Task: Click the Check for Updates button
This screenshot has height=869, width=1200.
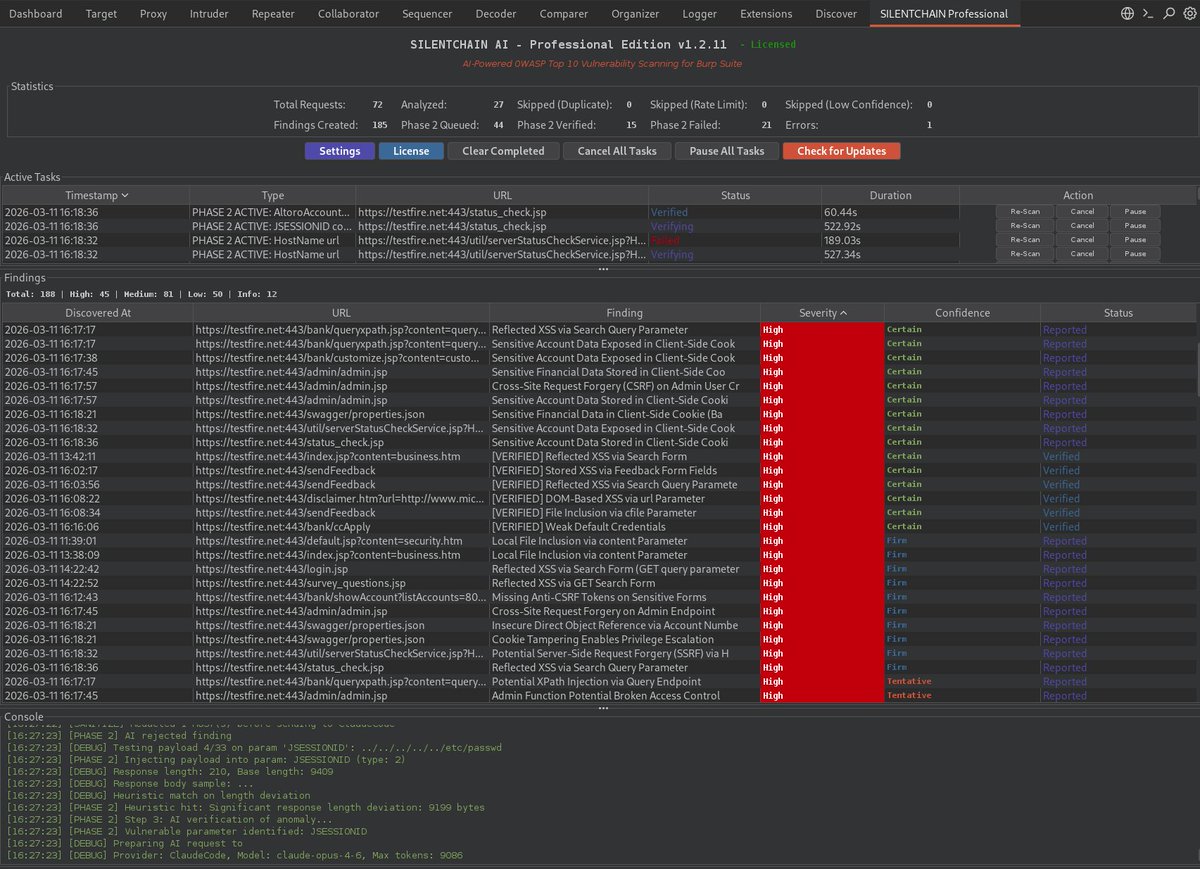Action: point(841,151)
